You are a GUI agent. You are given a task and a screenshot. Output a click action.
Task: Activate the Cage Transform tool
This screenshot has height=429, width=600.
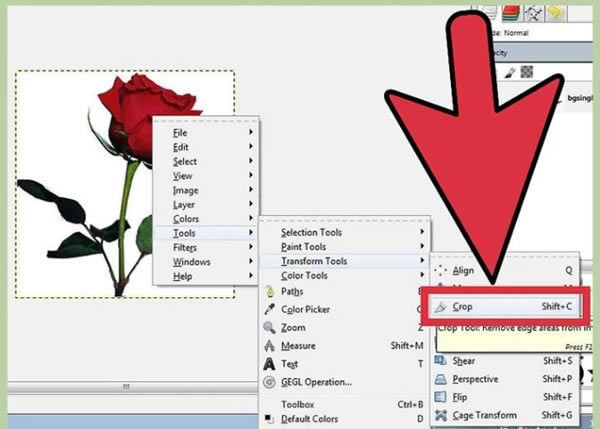[505, 415]
